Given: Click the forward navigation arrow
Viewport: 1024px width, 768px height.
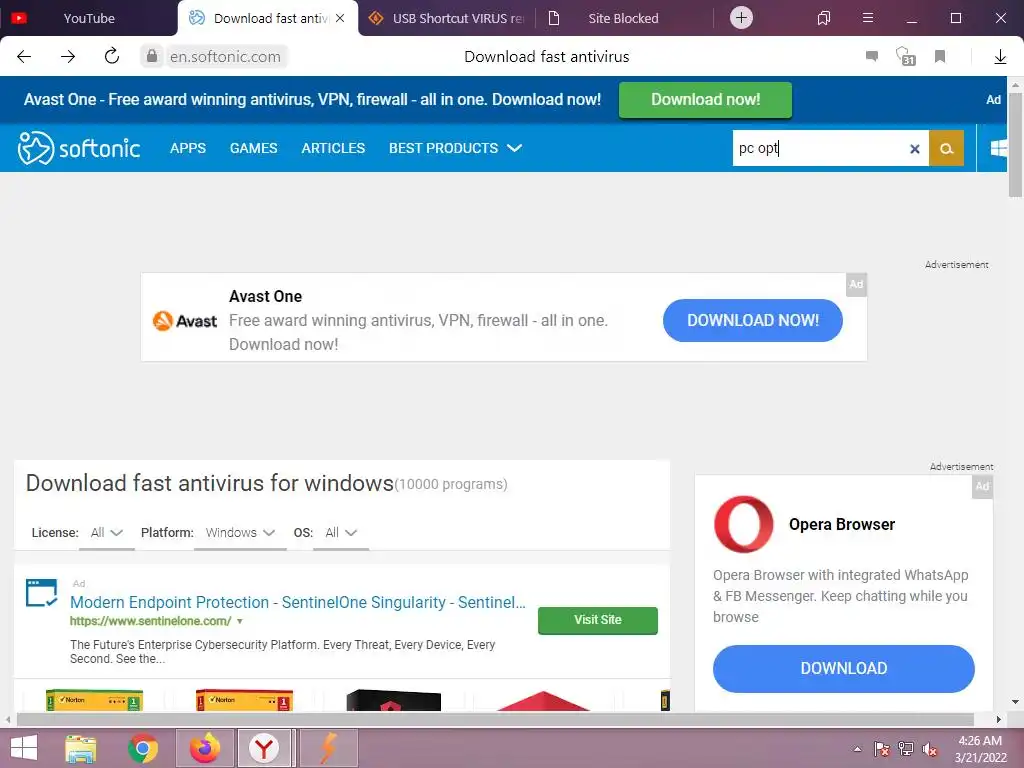Looking at the screenshot, I should [x=68, y=57].
